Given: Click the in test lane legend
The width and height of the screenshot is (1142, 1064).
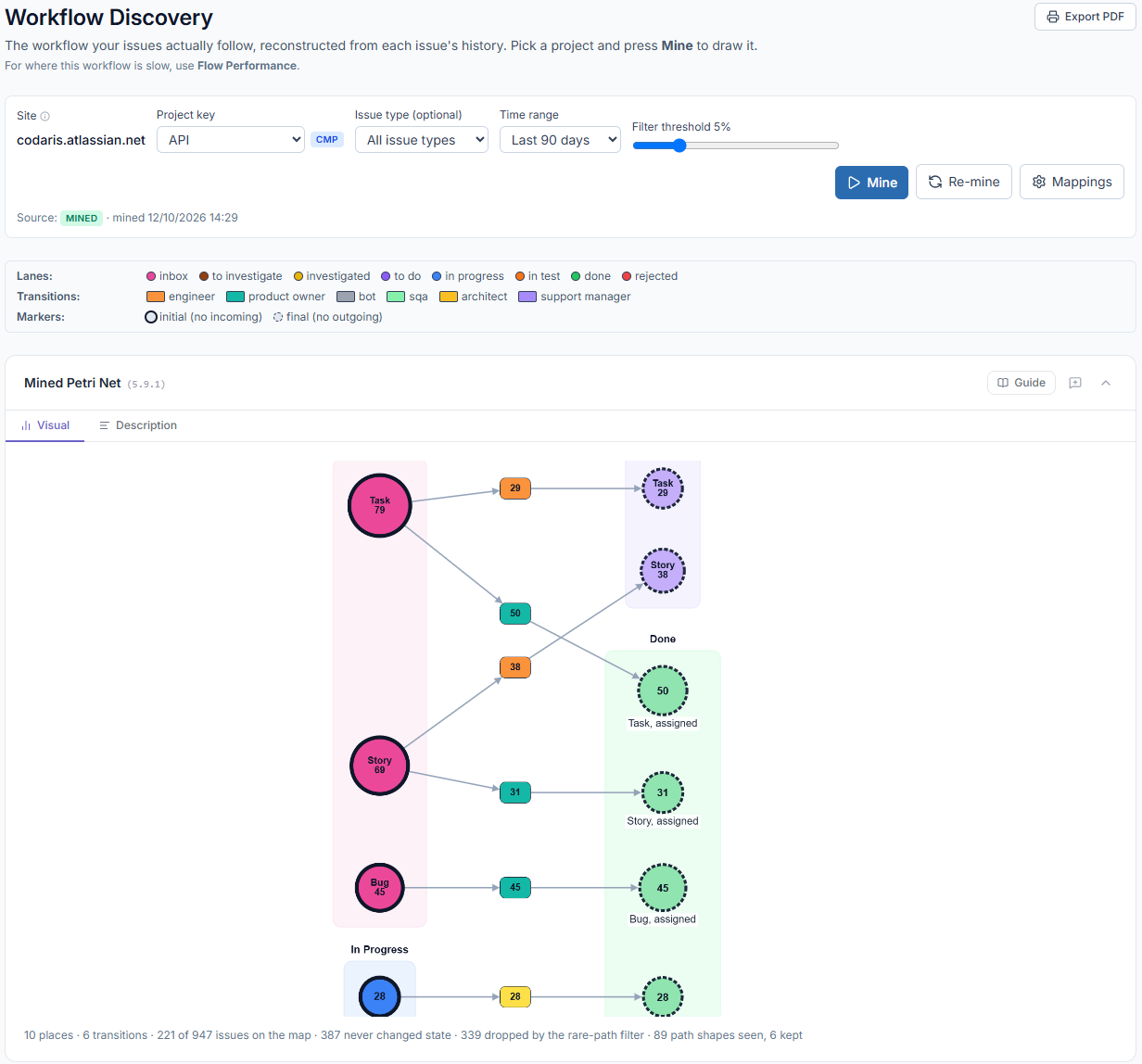Looking at the screenshot, I should pyautogui.click(x=538, y=276).
